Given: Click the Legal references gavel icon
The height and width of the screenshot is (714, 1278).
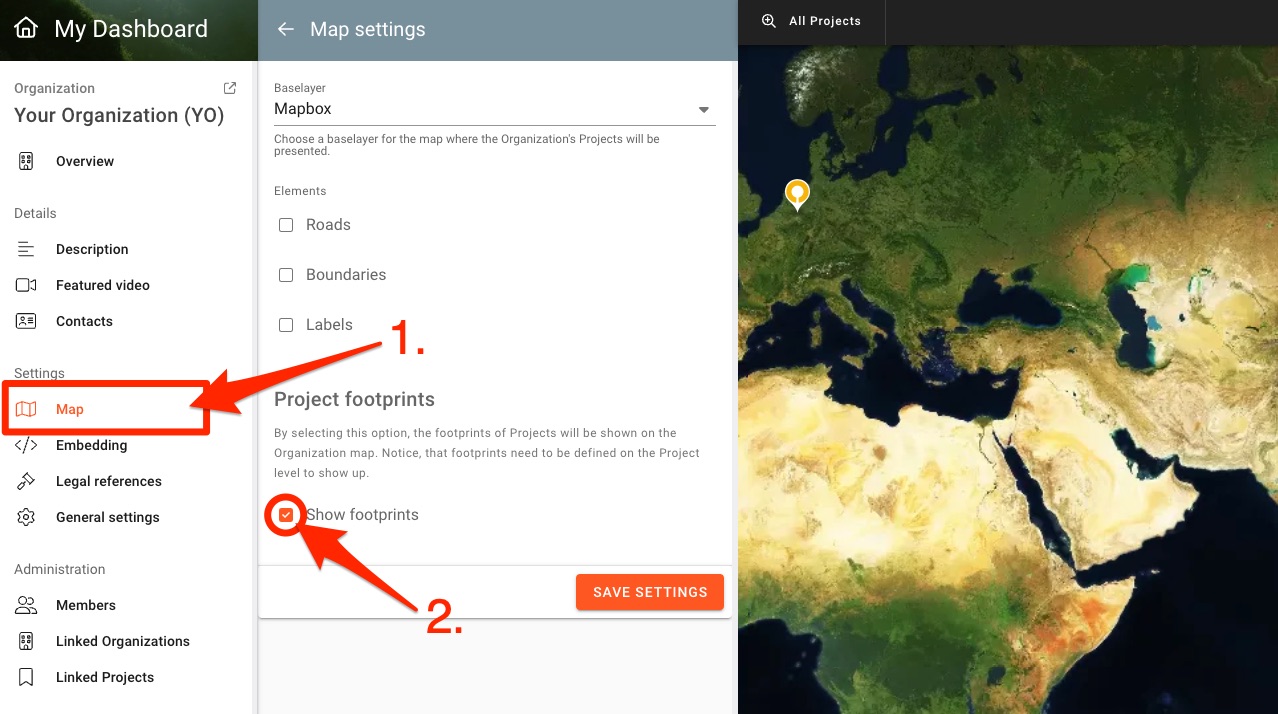Looking at the screenshot, I should pos(26,481).
